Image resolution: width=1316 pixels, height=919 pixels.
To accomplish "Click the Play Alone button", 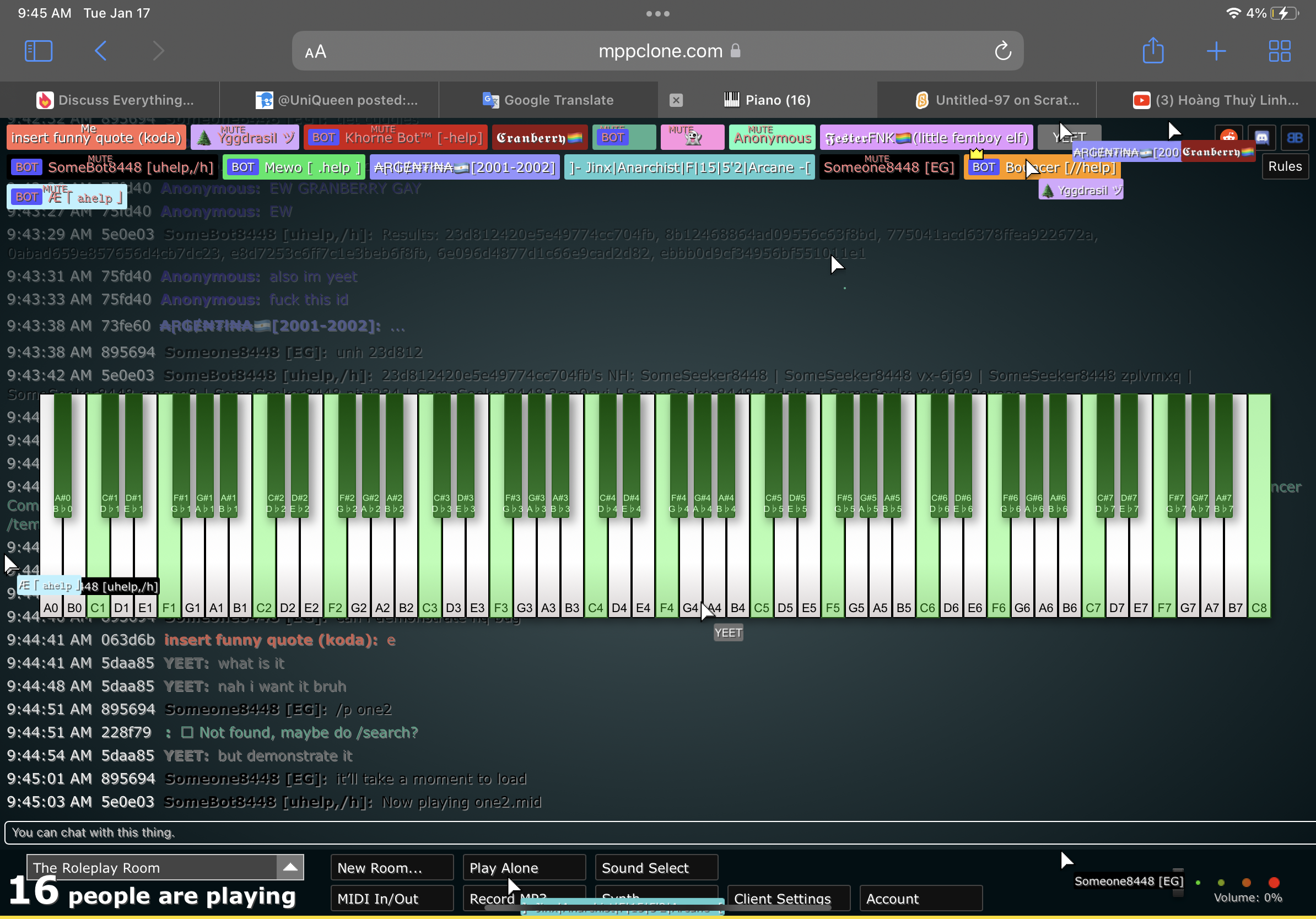I will coord(524,867).
